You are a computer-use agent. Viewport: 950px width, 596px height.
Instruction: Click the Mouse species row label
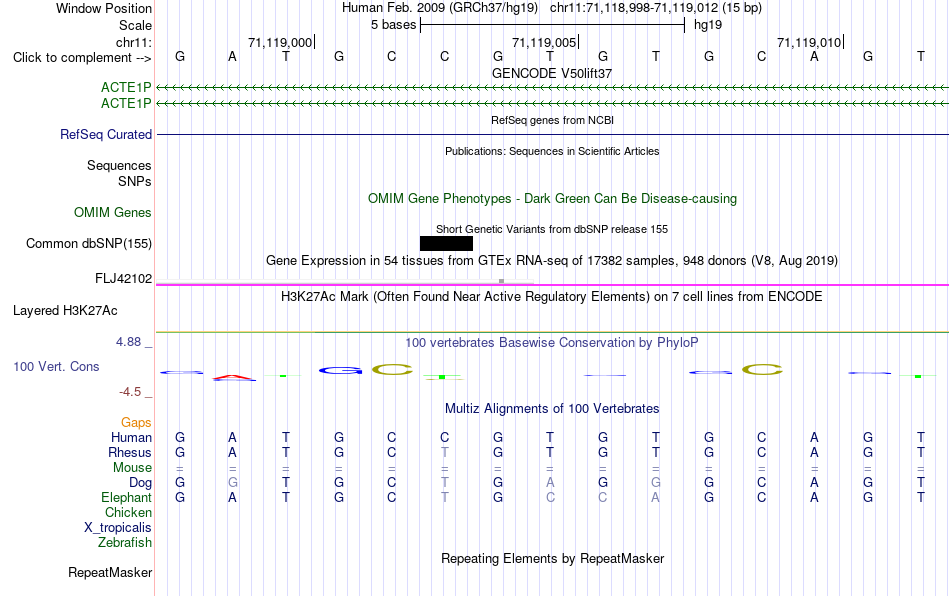[132, 468]
